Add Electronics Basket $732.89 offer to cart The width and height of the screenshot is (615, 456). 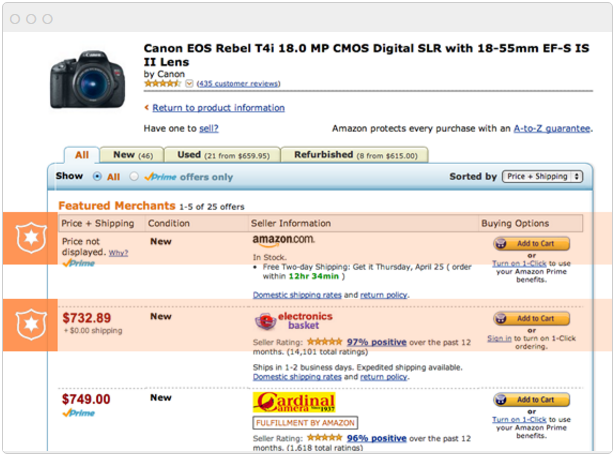[531, 319]
